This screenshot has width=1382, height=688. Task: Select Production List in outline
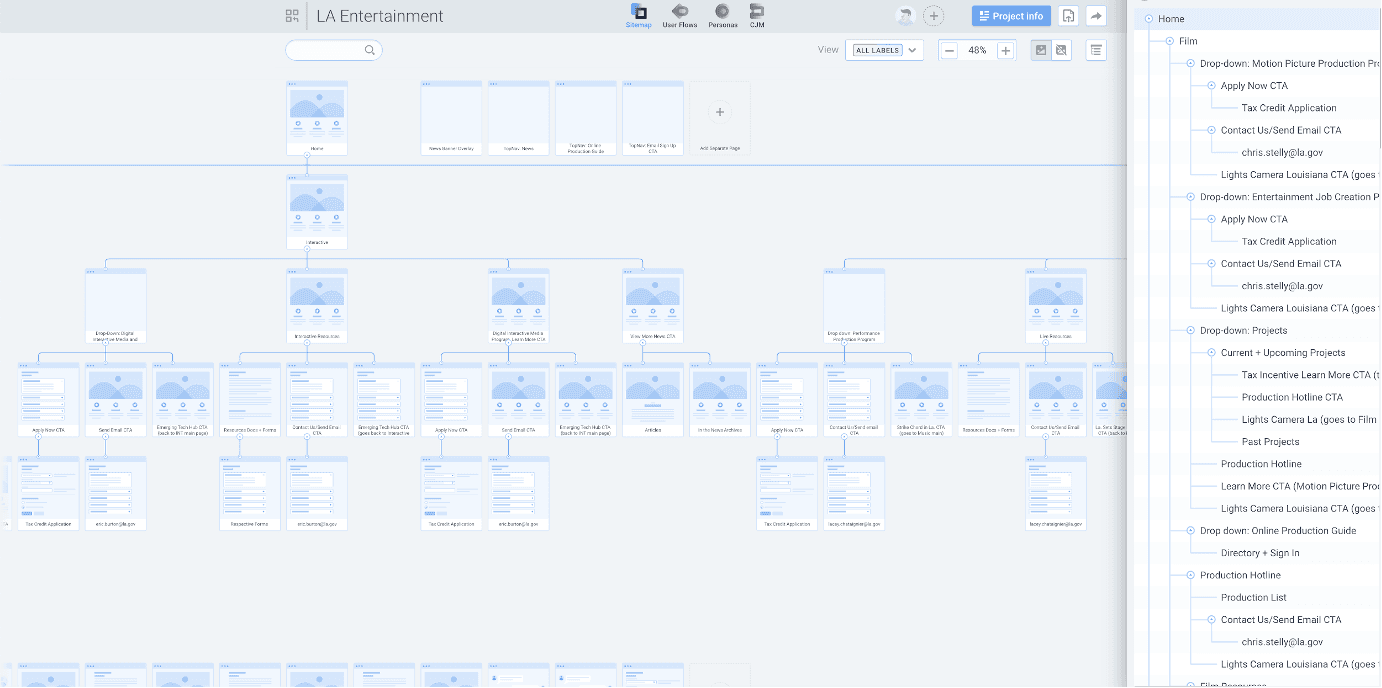point(1254,597)
